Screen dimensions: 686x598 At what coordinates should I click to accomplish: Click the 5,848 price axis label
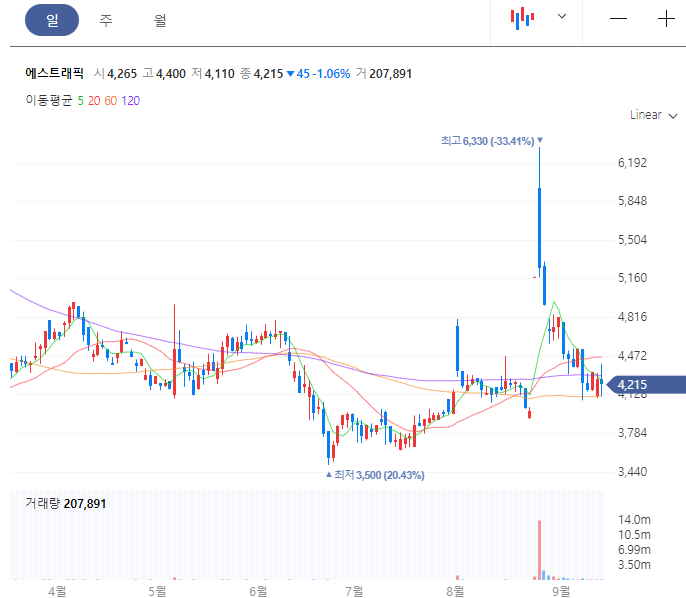click(x=632, y=201)
